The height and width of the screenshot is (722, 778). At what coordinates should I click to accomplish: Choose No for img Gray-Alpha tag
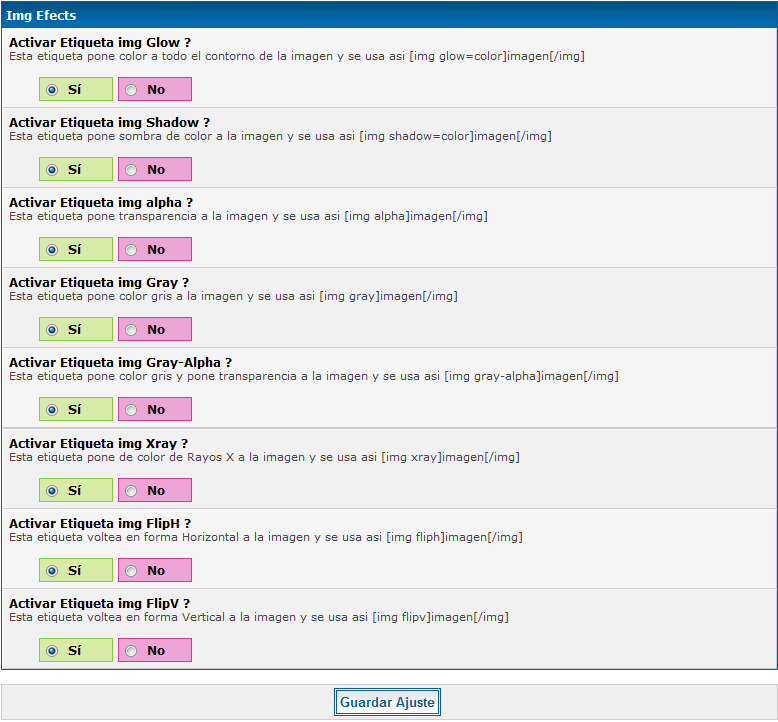tap(132, 410)
